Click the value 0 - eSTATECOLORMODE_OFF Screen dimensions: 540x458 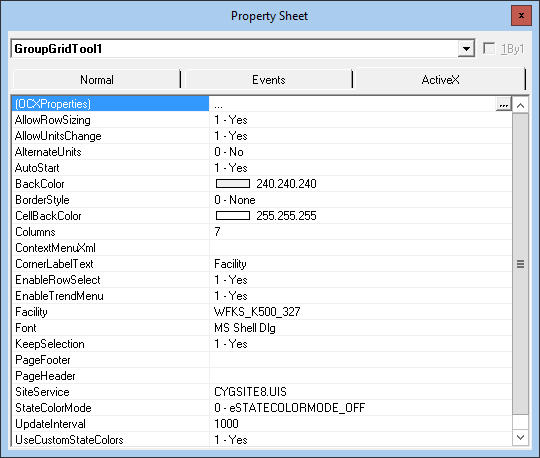290,408
